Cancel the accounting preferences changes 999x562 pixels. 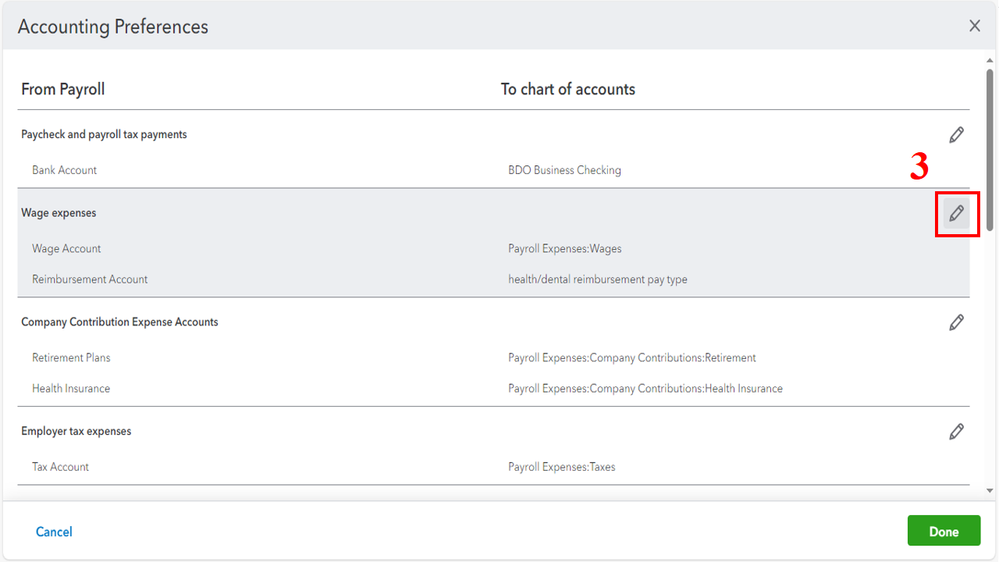point(54,532)
